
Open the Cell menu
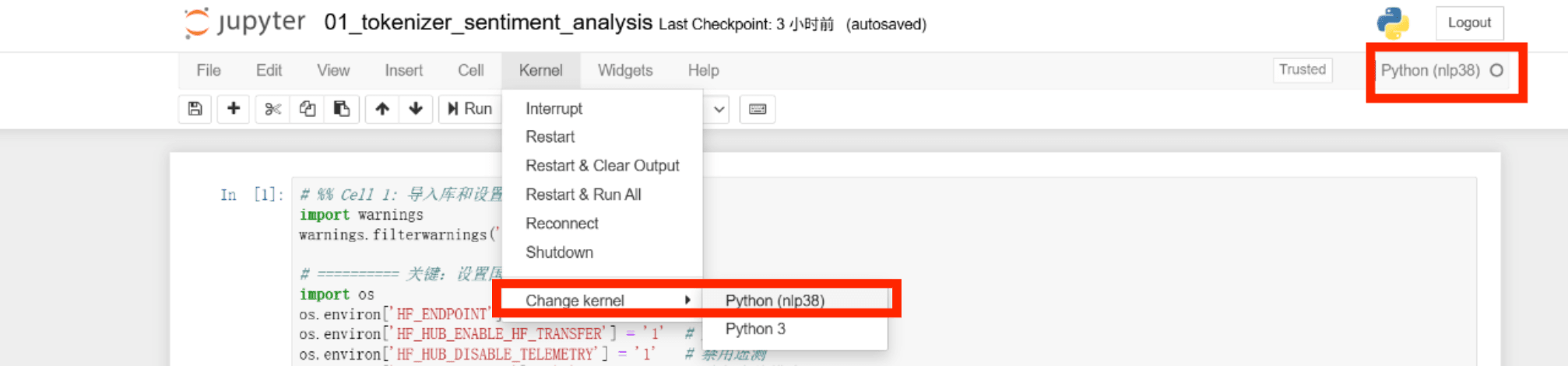click(x=470, y=70)
